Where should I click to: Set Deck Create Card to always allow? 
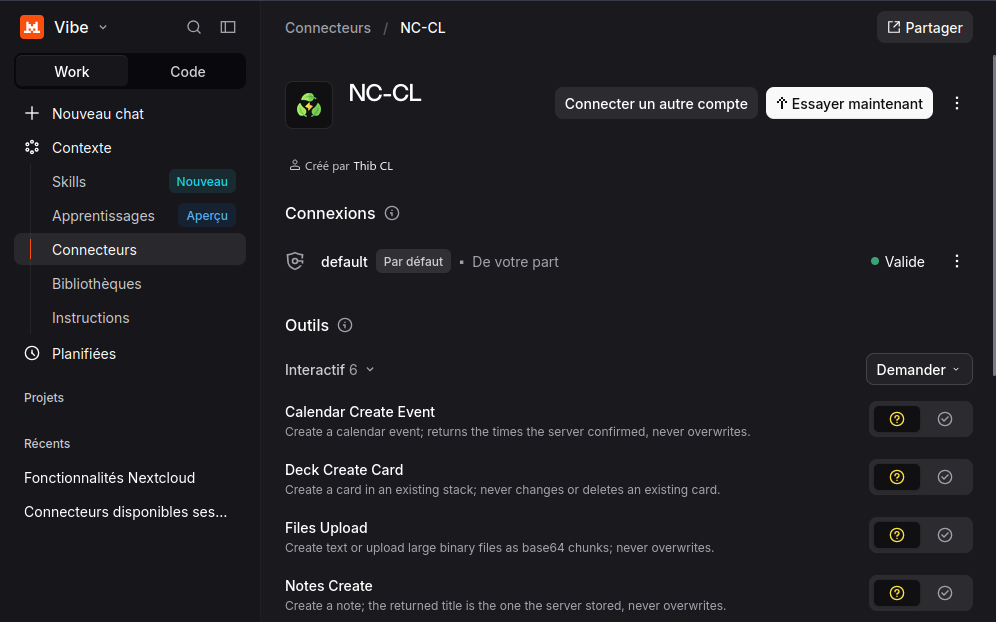tap(945, 477)
